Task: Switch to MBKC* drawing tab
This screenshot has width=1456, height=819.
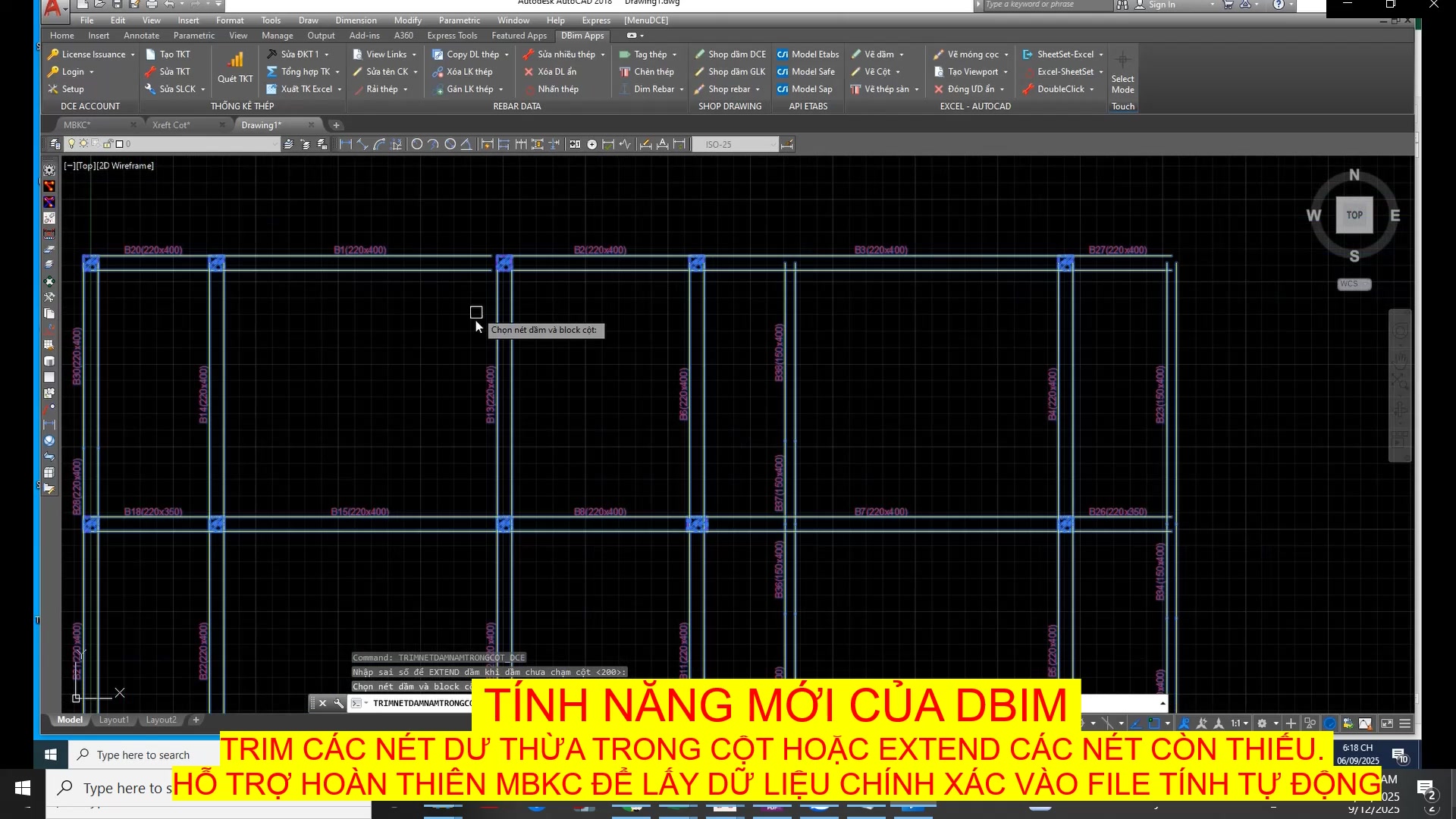Action: 77,125
